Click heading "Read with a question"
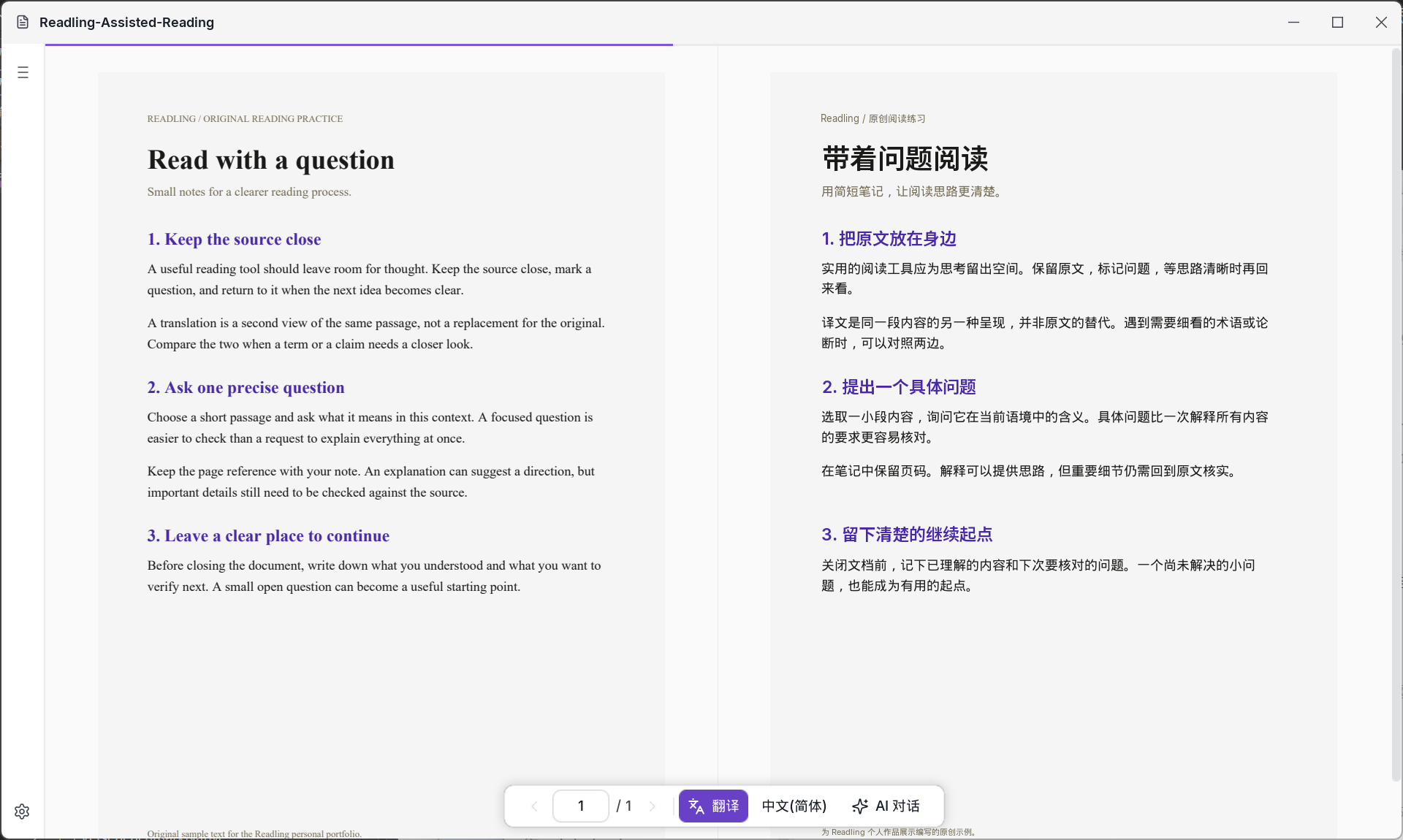1403x840 pixels. 270,160
